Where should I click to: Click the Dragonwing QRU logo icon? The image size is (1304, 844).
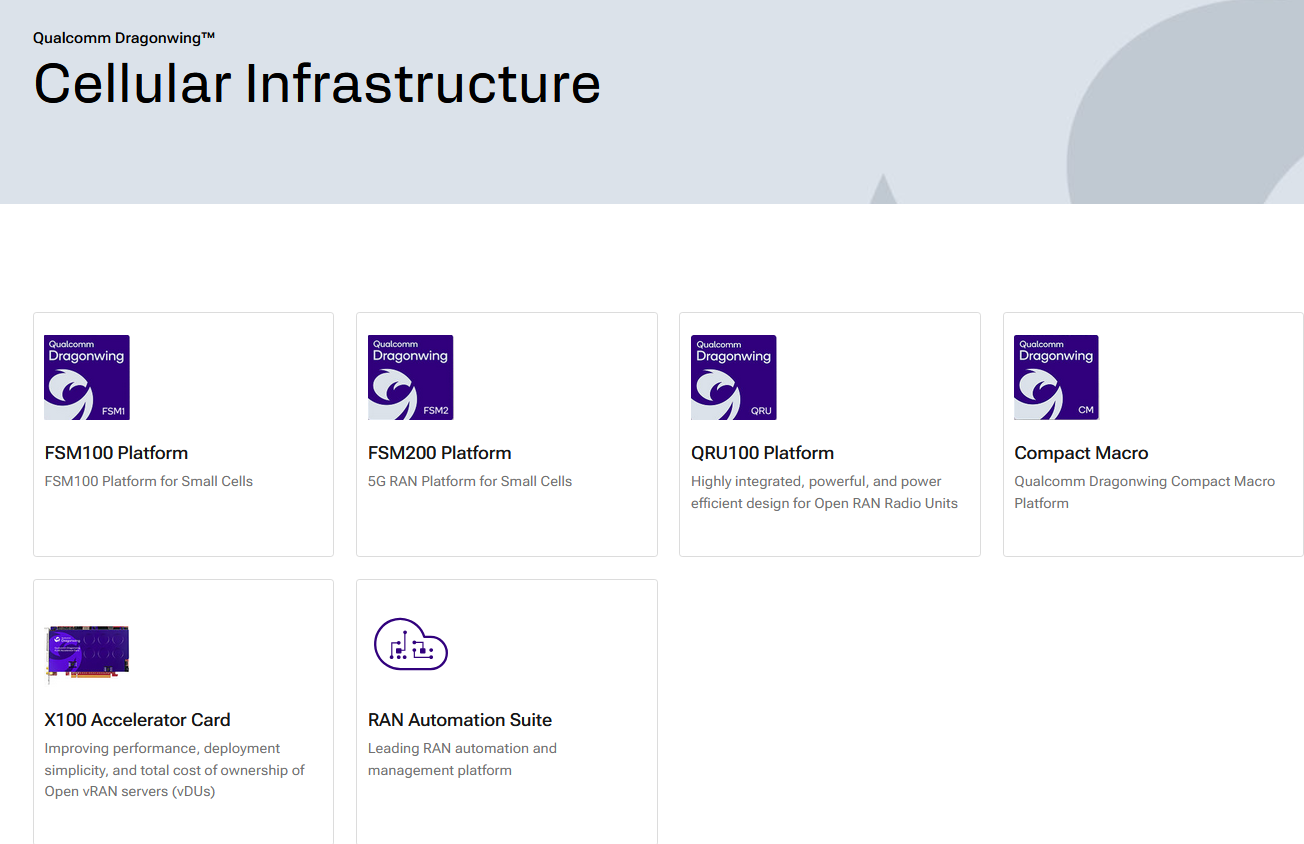733,377
